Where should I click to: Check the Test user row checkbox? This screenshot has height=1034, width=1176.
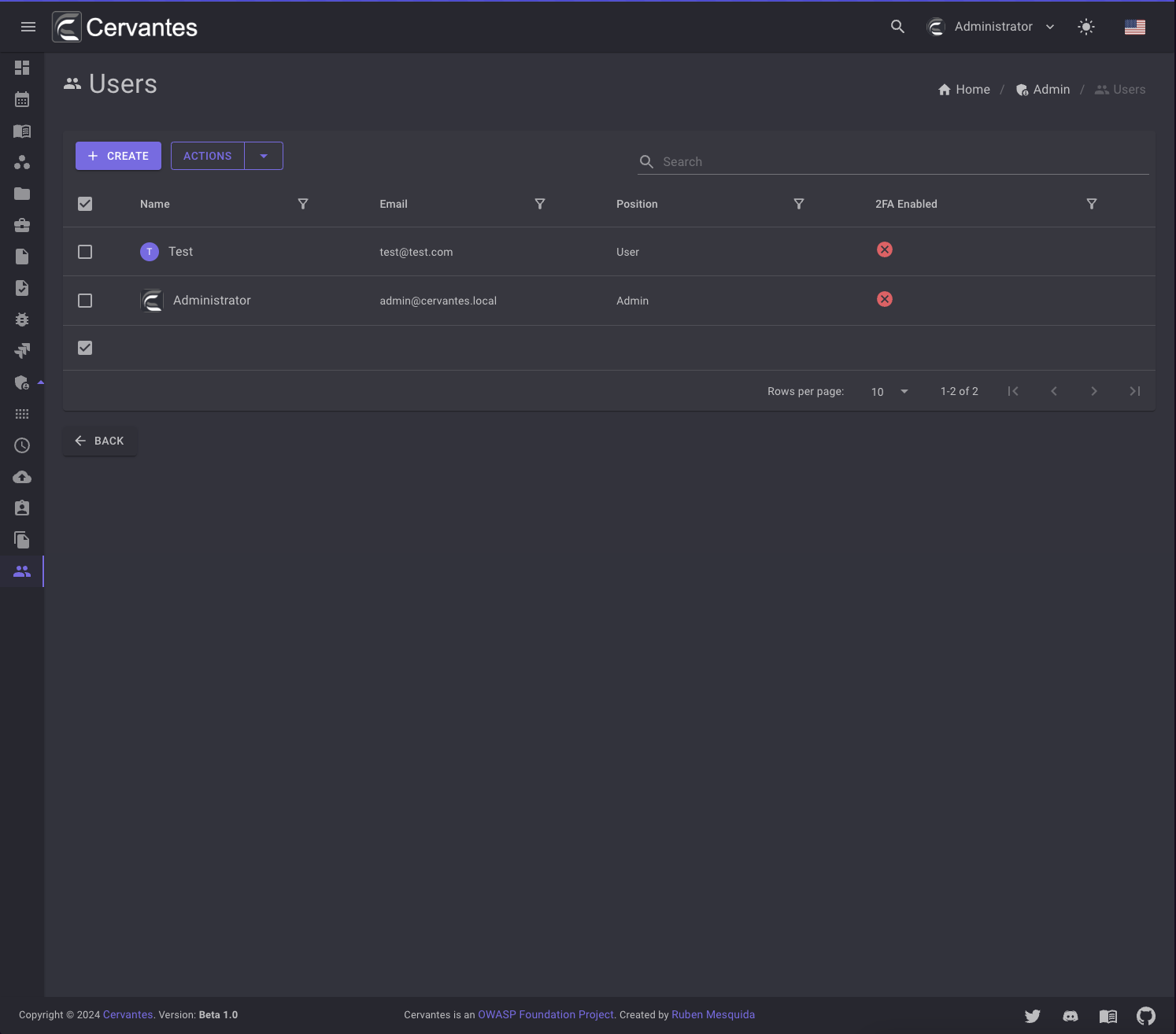tap(85, 252)
